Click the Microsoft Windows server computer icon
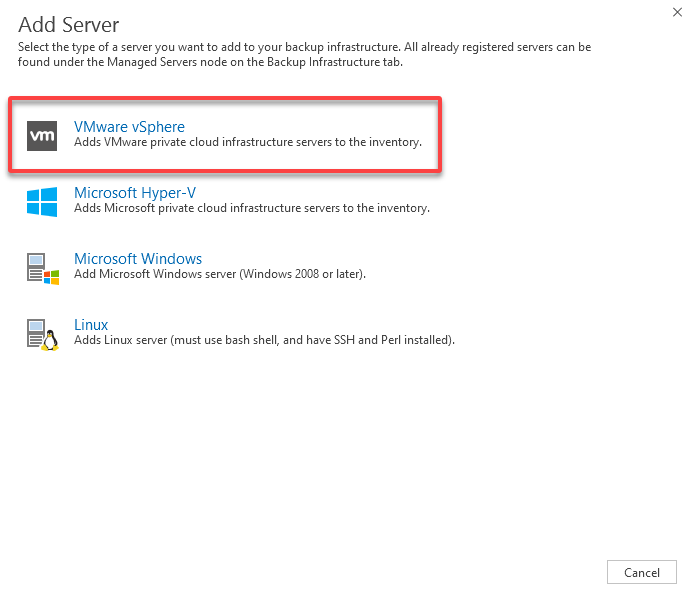This screenshot has height=594, width=692. tap(43, 269)
